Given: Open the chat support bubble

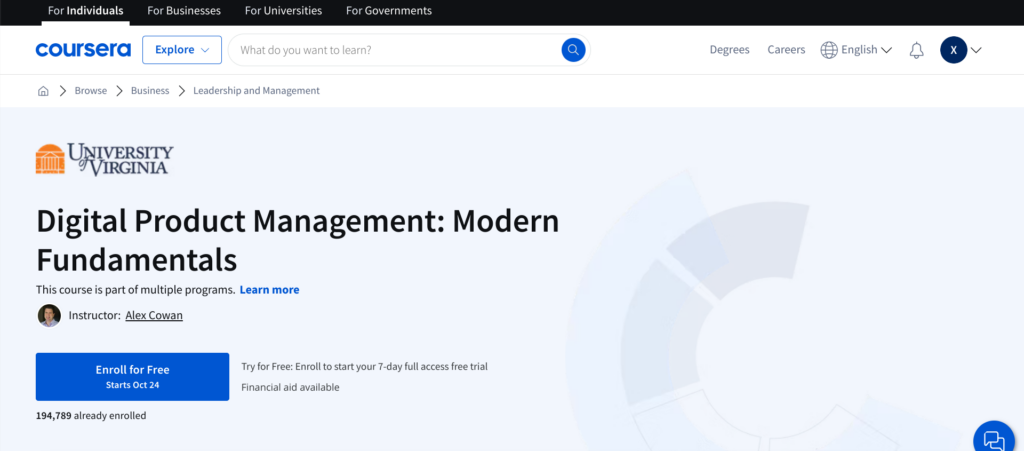Looking at the screenshot, I should (x=993, y=439).
